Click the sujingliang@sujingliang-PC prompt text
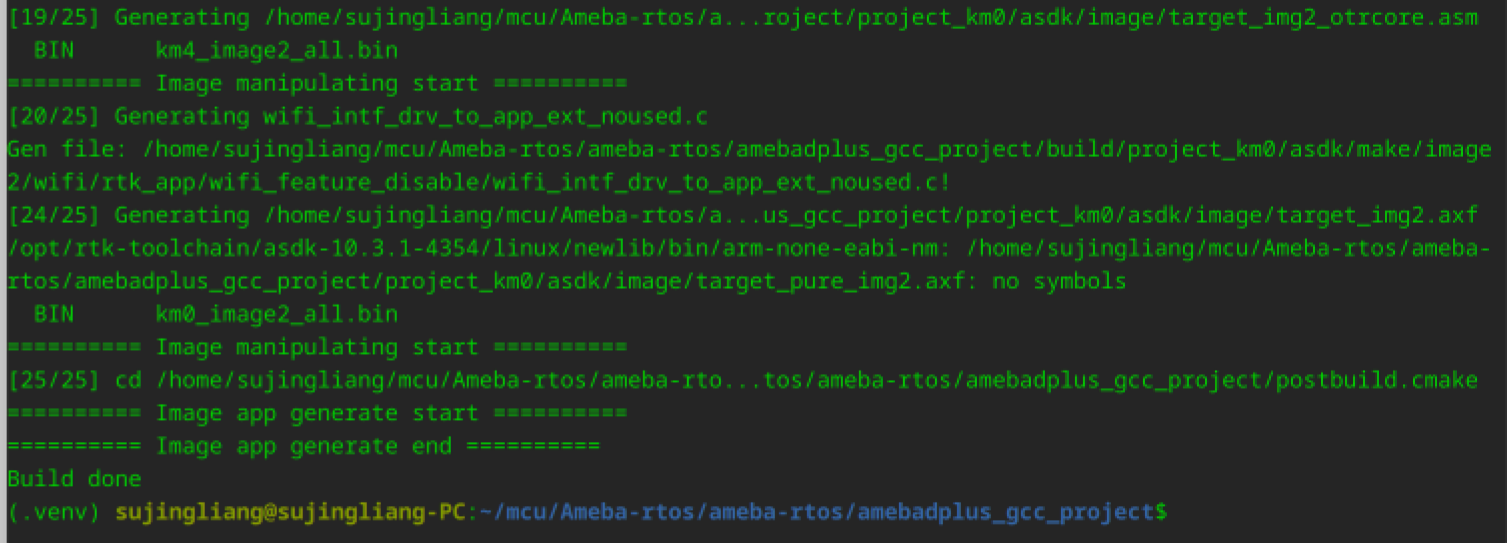 click(290, 513)
